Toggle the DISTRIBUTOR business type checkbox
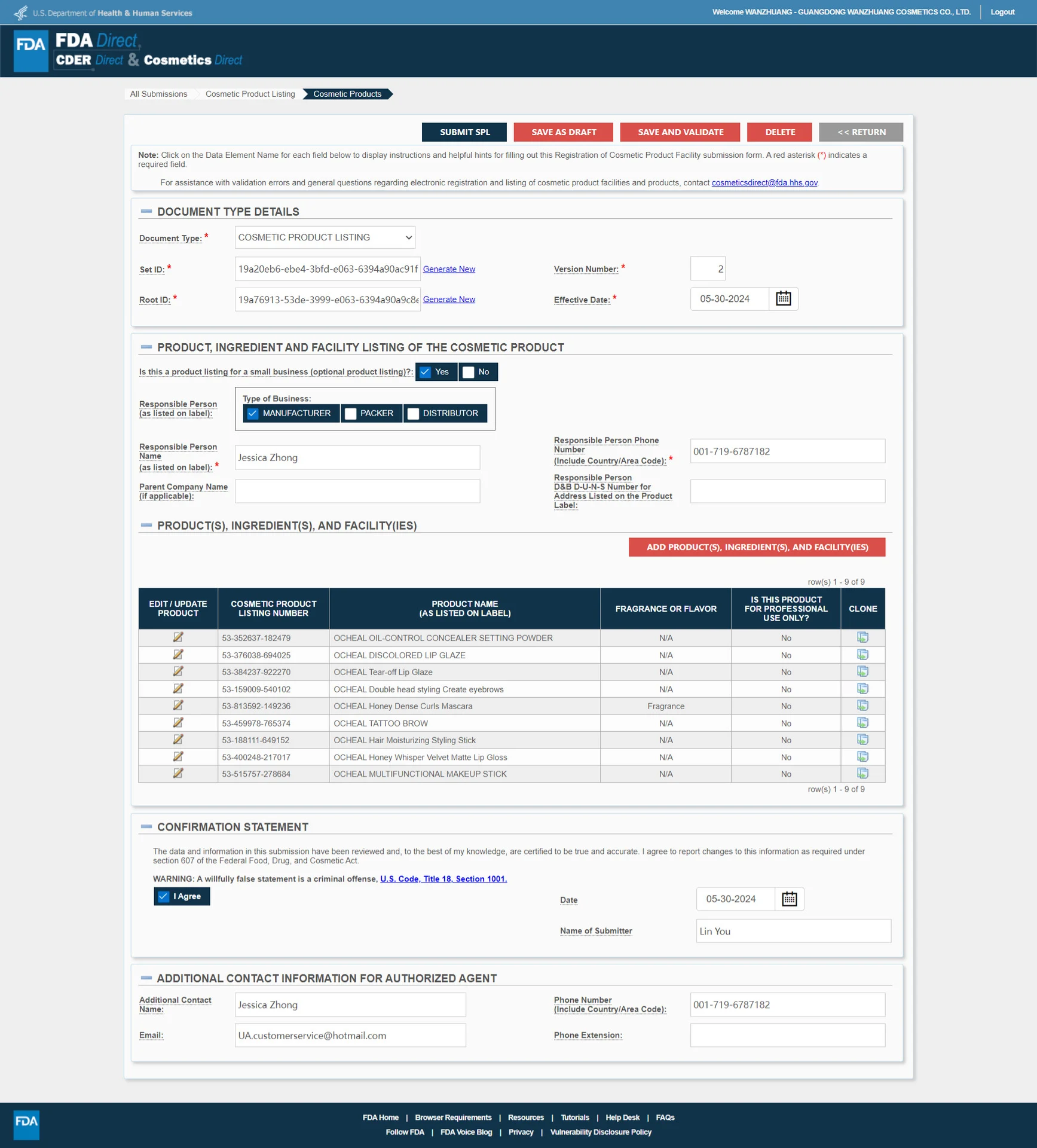The height and width of the screenshot is (1148, 1037). 413,413
